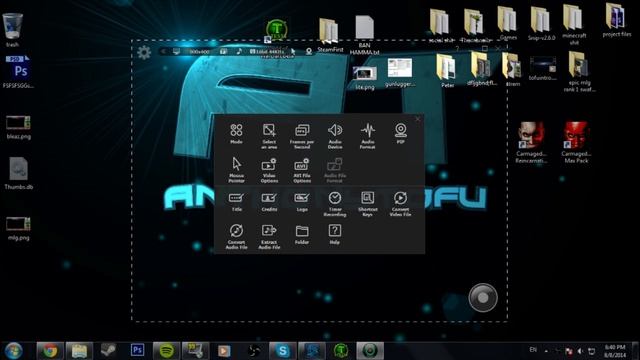Select Carmageddon Reincarnation shortcut
The width and height of the screenshot is (640, 360).
click(531, 142)
